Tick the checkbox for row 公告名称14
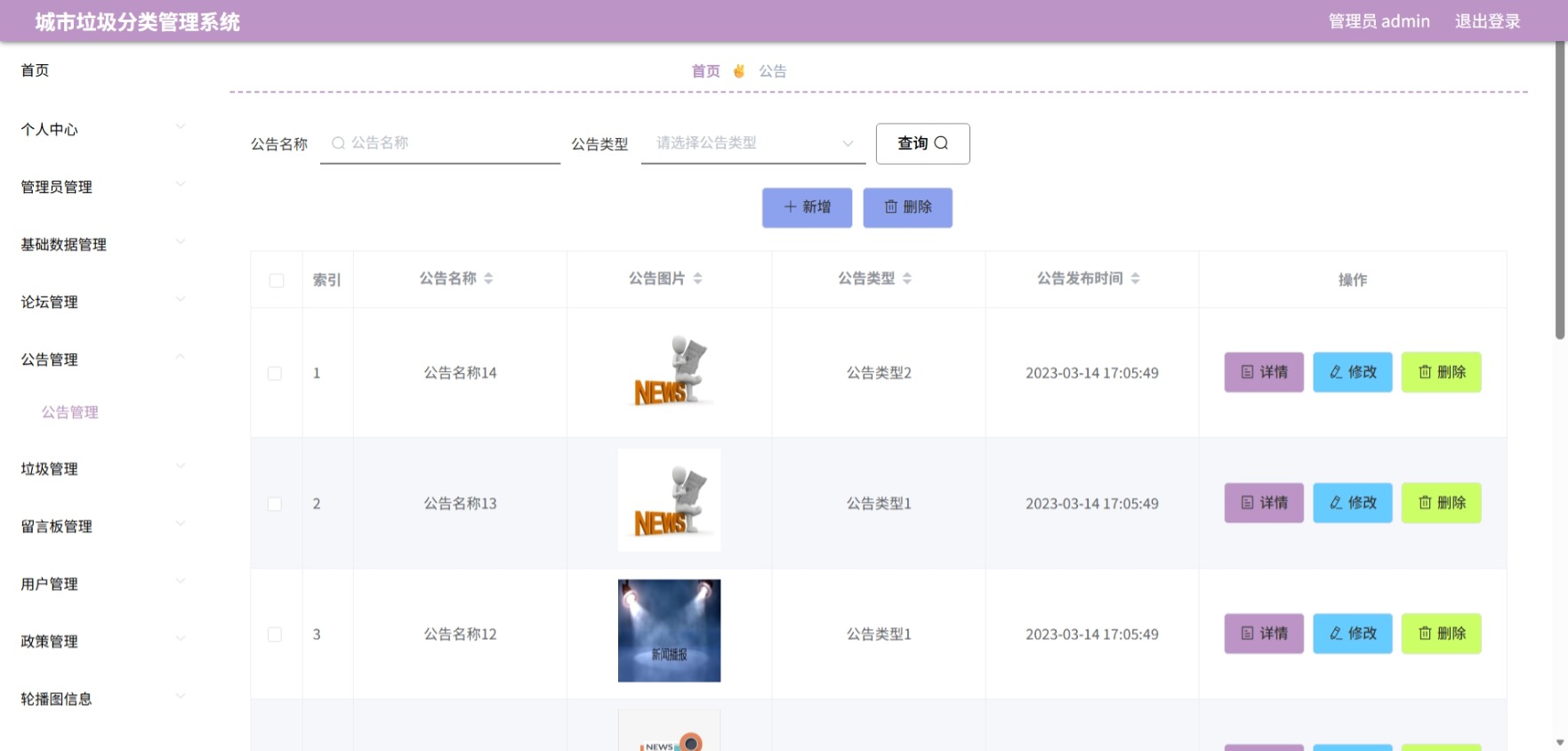 (275, 374)
